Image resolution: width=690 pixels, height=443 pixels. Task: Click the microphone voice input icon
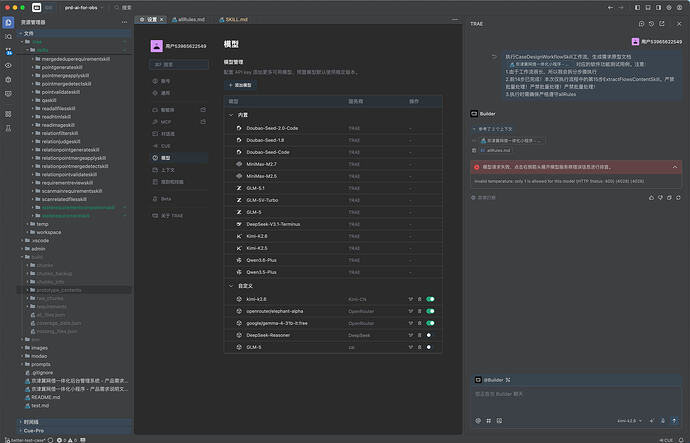pos(663,421)
